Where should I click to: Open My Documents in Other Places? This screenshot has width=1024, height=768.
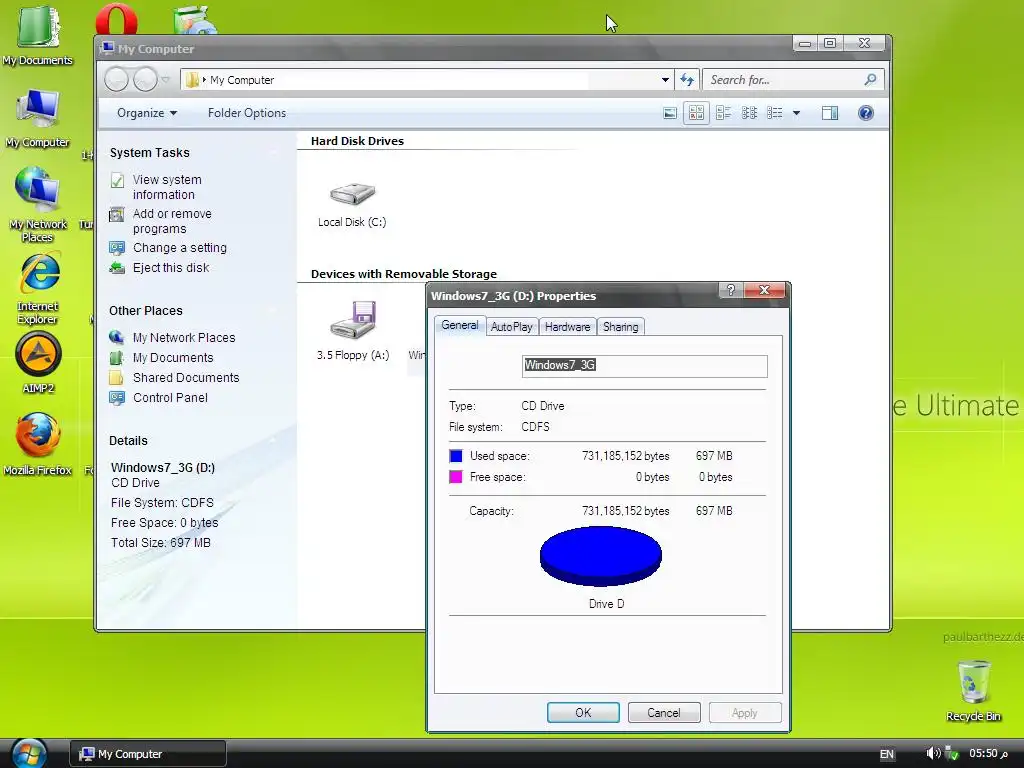[x=173, y=358]
